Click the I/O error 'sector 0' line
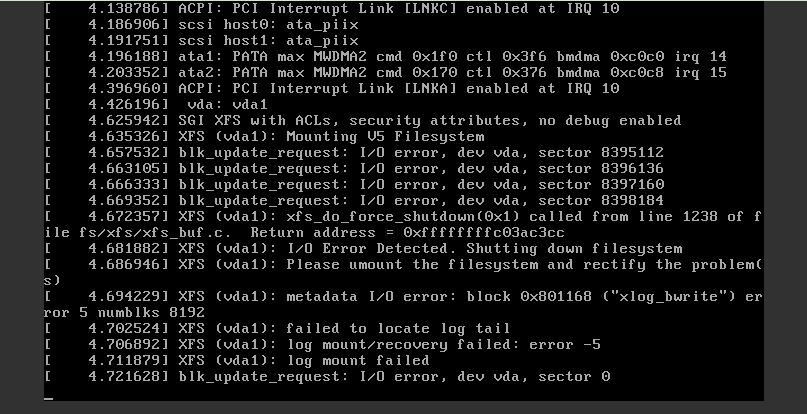Image resolution: width=807 pixels, height=414 pixels. click(327, 376)
